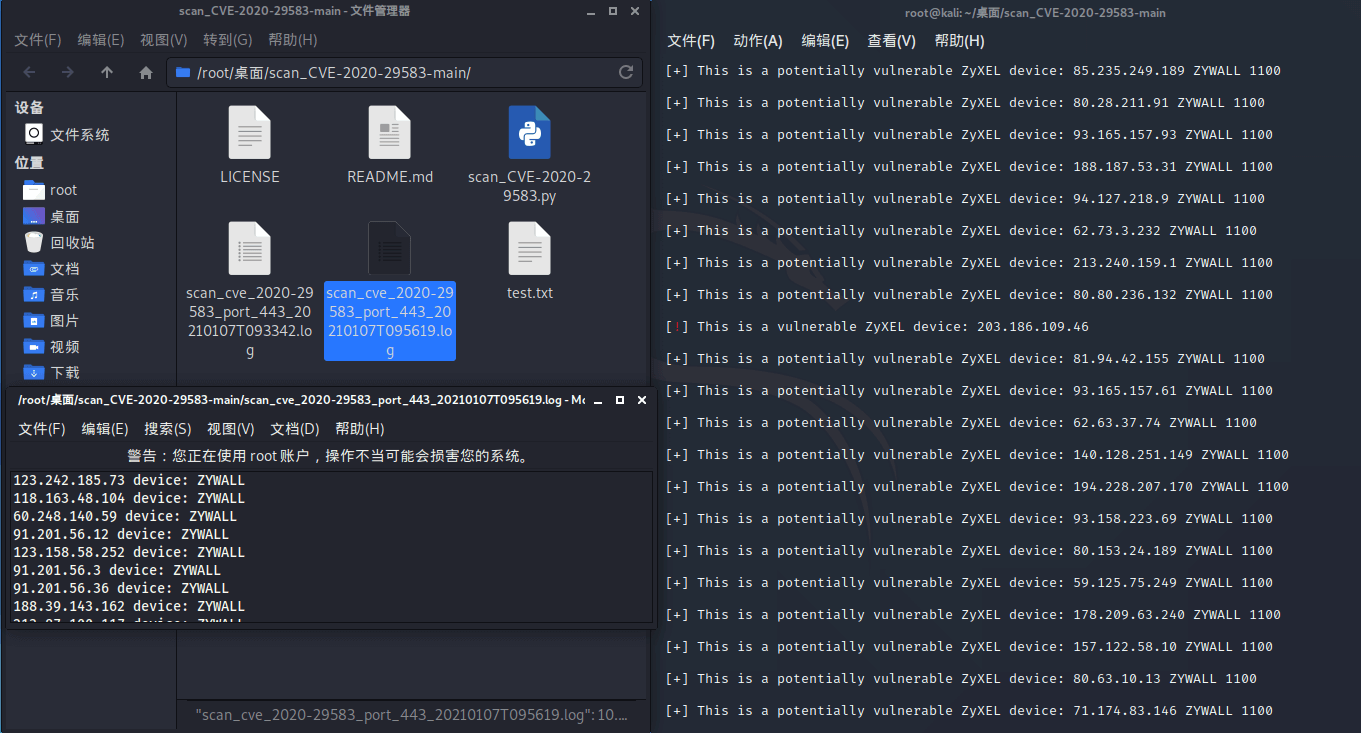Select the log file ending in 093342
The image size is (1361, 733).
point(249,250)
